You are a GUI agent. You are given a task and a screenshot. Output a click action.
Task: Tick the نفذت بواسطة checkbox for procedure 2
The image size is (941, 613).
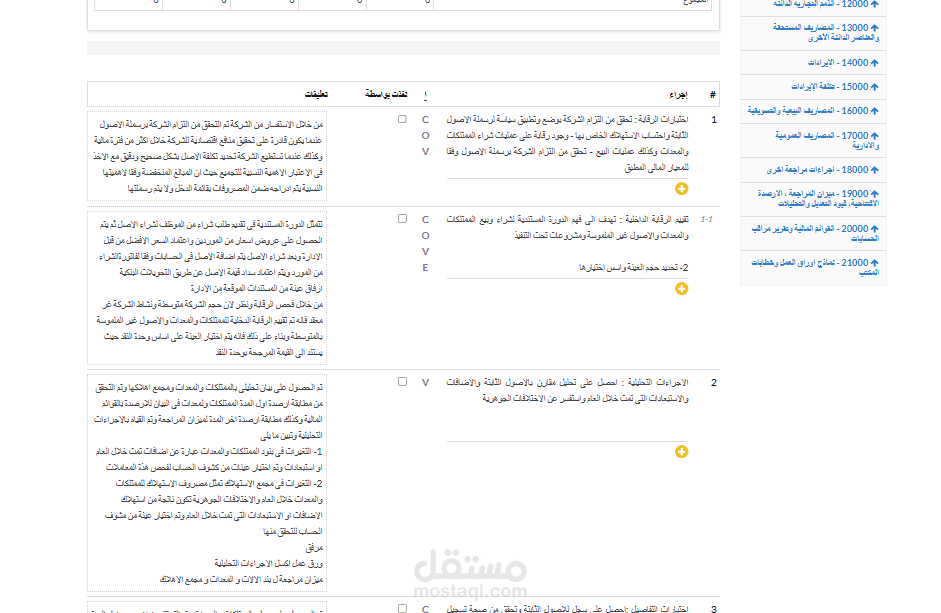402,381
